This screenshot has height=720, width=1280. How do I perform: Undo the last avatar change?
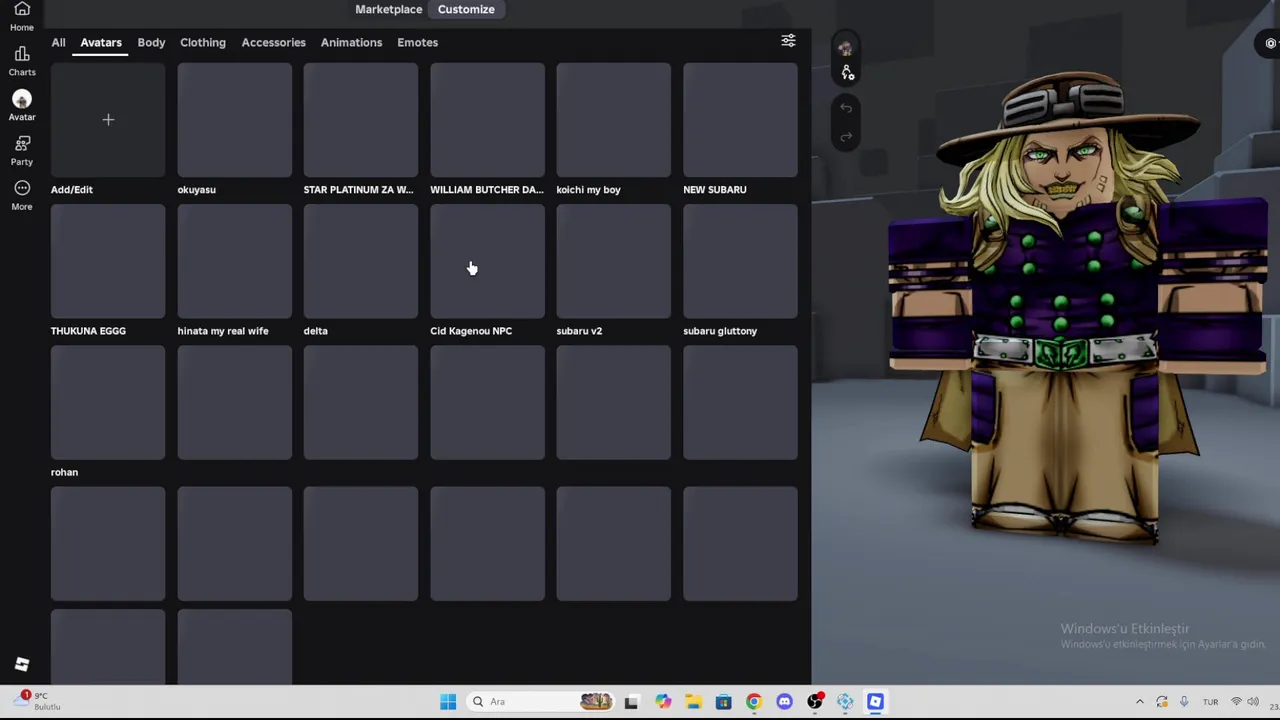846,108
